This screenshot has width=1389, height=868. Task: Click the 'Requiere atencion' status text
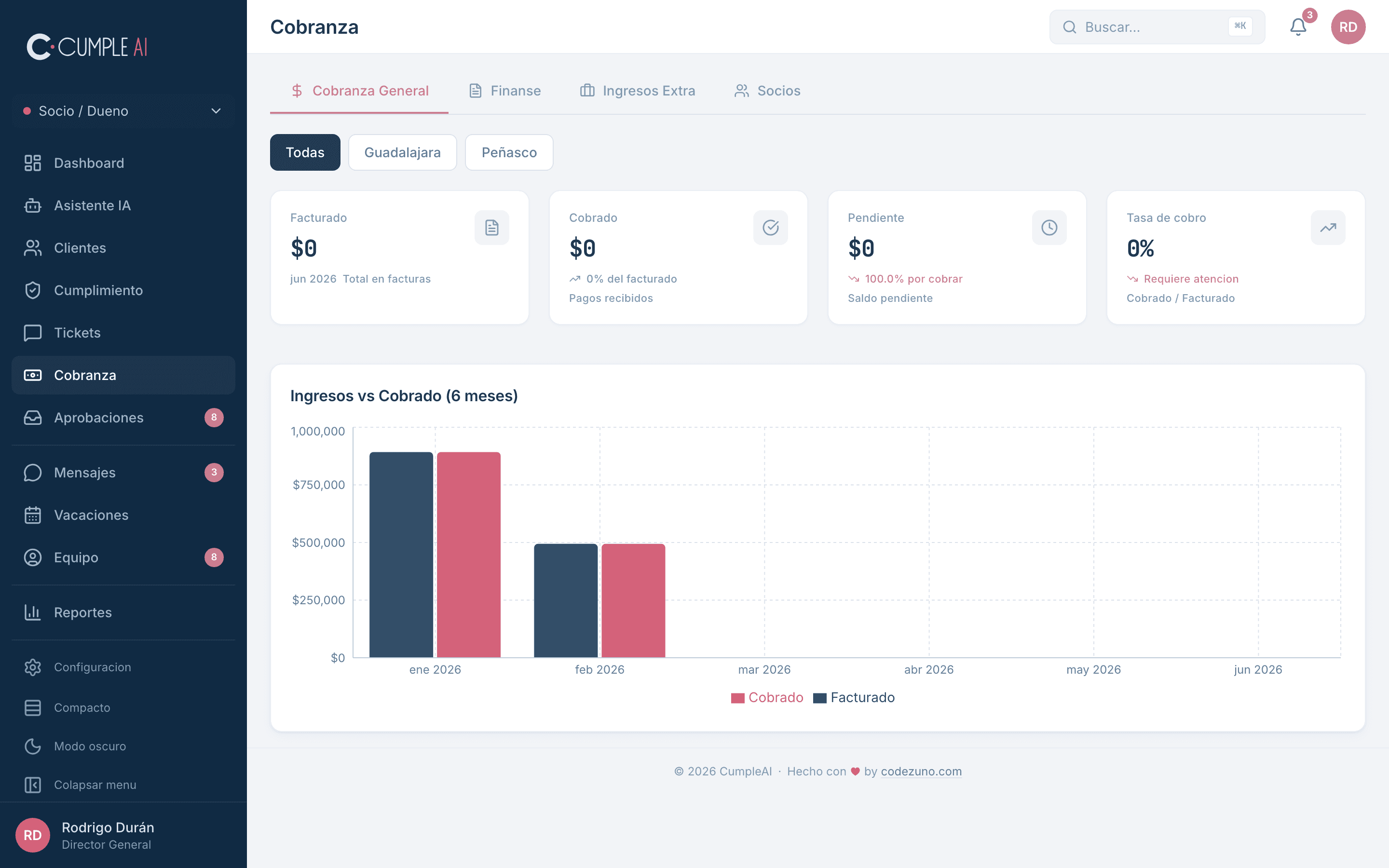pos(1191,279)
